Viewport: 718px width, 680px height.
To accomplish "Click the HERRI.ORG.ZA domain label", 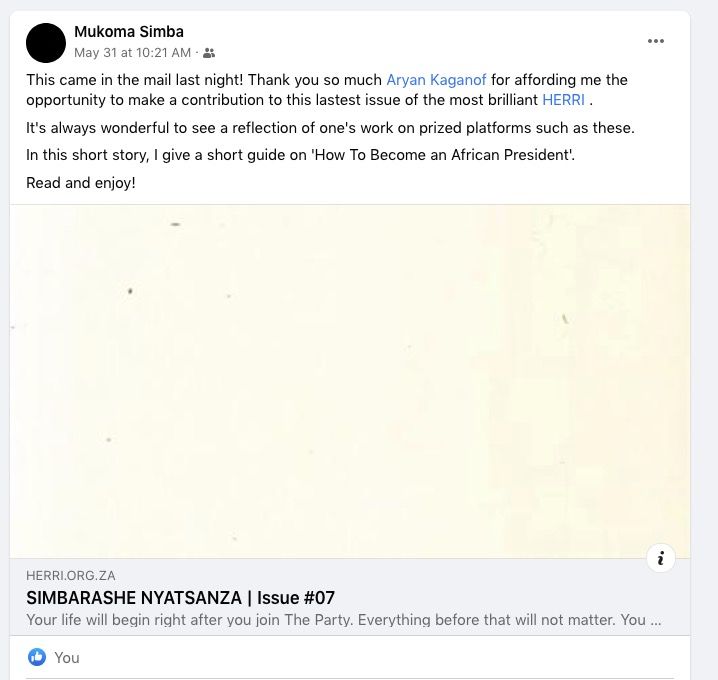I will (x=71, y=576).
